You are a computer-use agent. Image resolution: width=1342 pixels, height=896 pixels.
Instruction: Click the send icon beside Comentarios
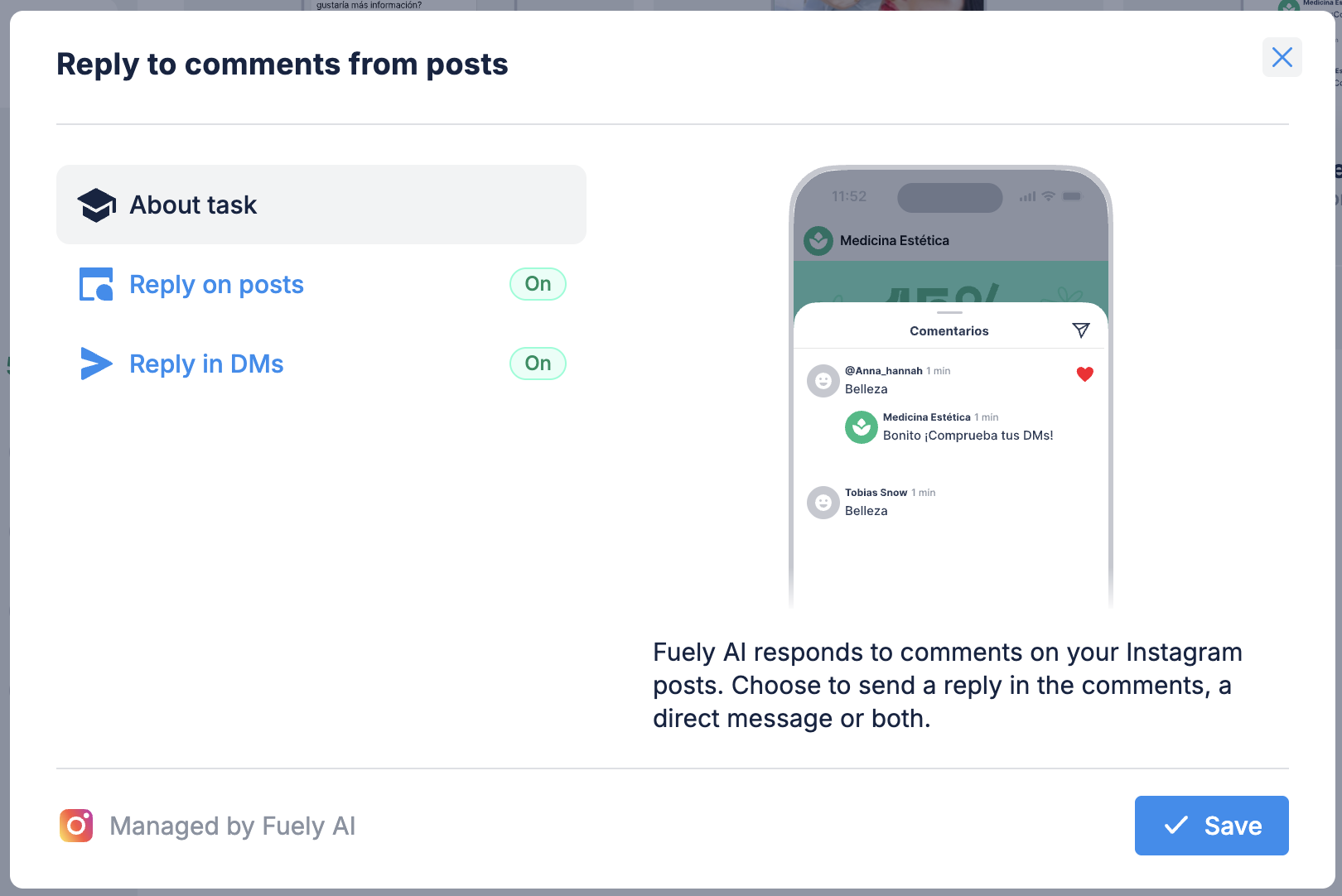click(x=1080, y=330)
